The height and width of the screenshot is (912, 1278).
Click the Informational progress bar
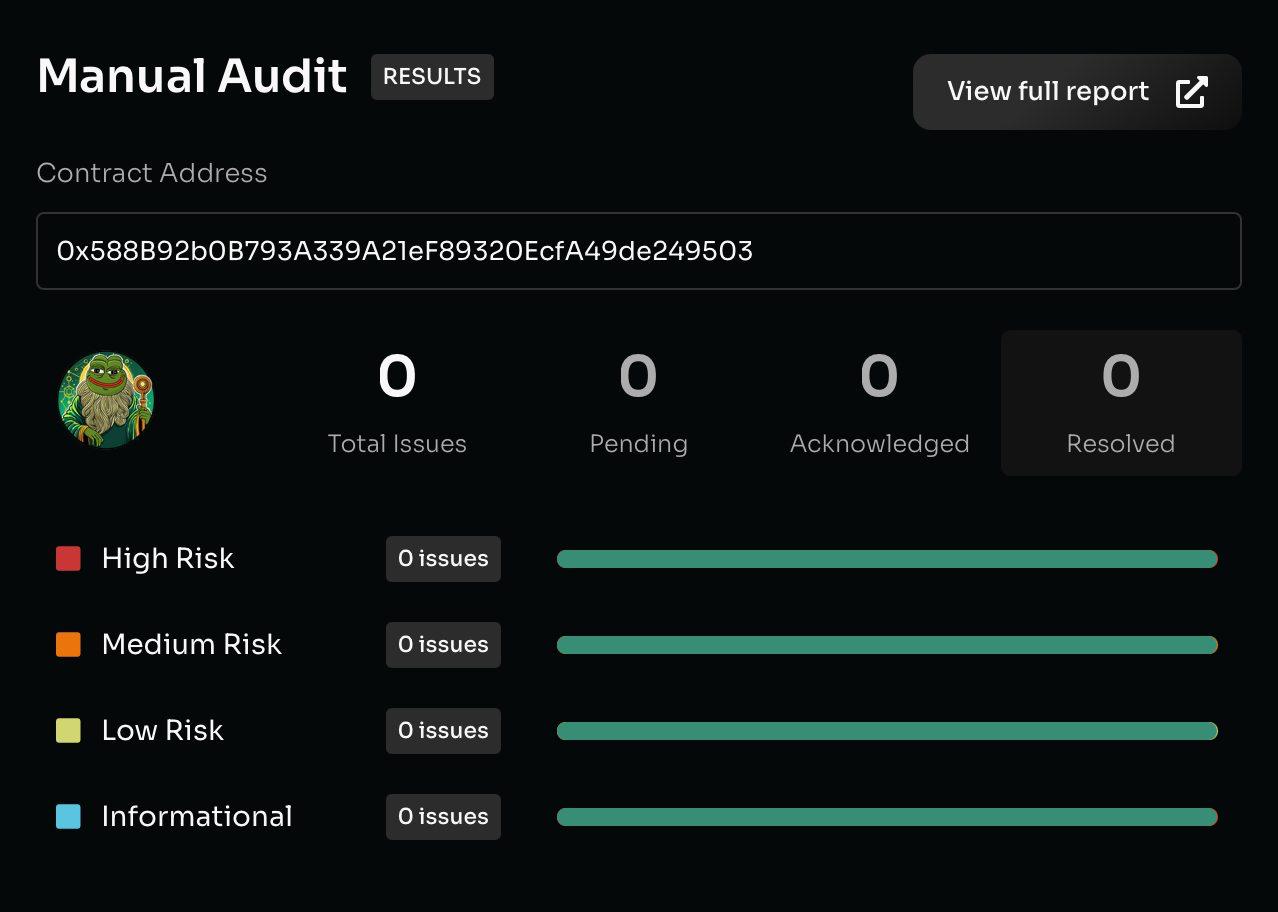(887, 817)
